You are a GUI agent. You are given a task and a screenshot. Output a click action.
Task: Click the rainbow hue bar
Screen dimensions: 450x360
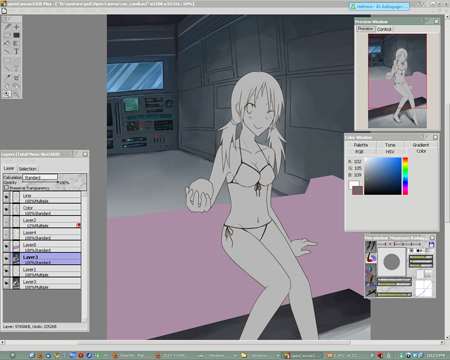[x=405, y=176]
